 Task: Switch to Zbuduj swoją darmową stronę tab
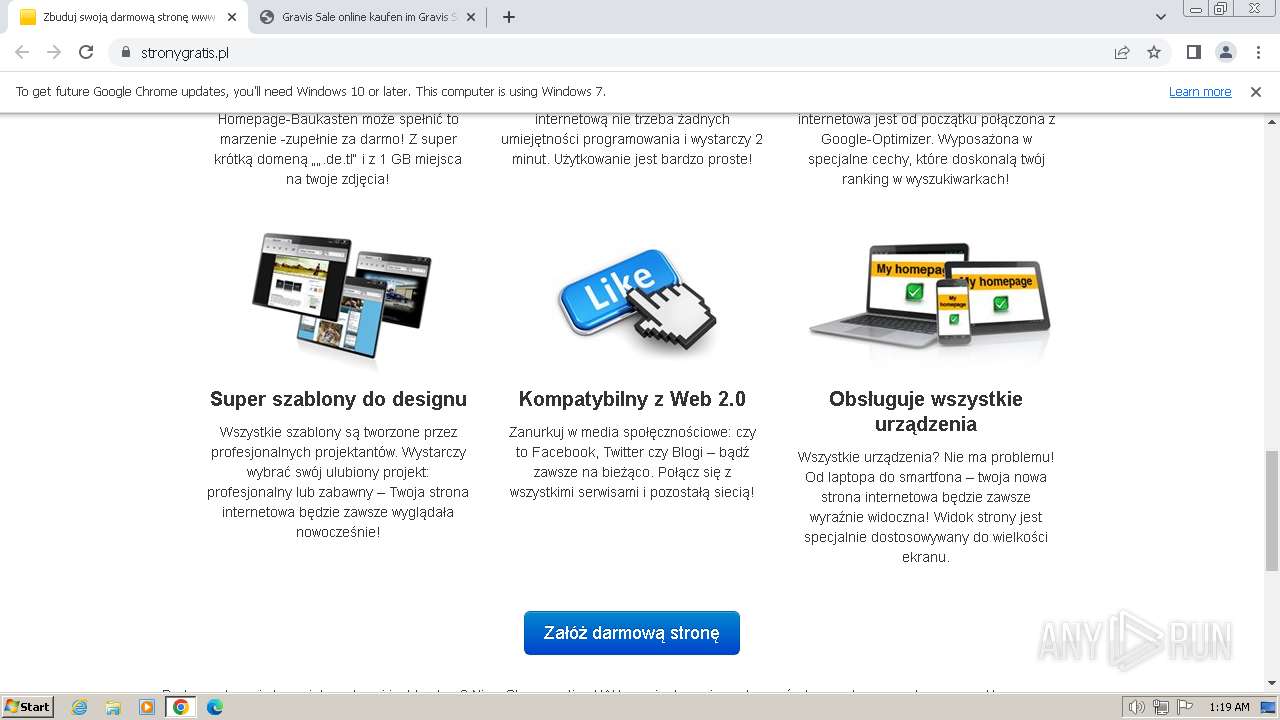coord(127,17)
